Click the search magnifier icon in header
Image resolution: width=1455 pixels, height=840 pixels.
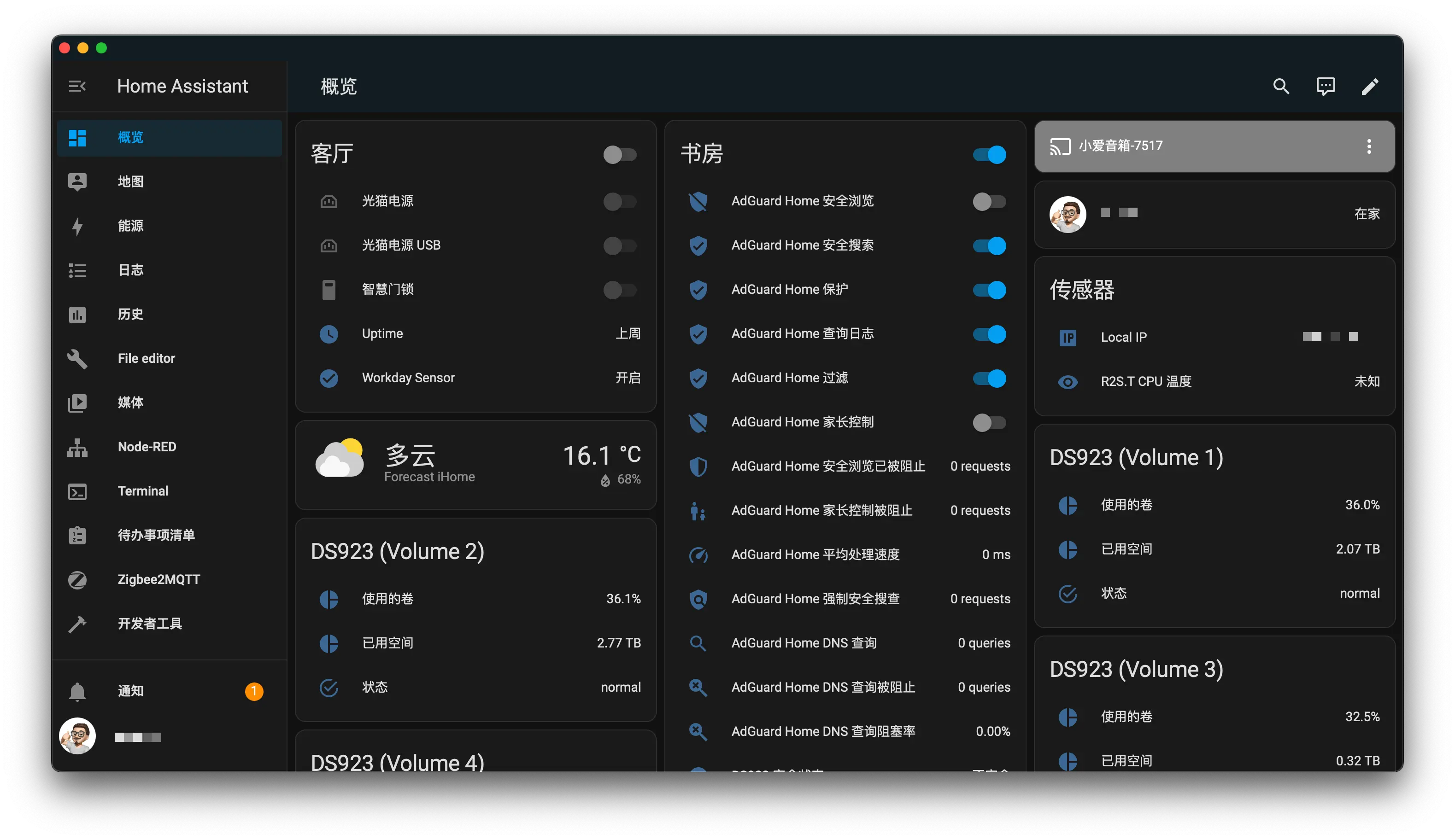coord(1281,87)
